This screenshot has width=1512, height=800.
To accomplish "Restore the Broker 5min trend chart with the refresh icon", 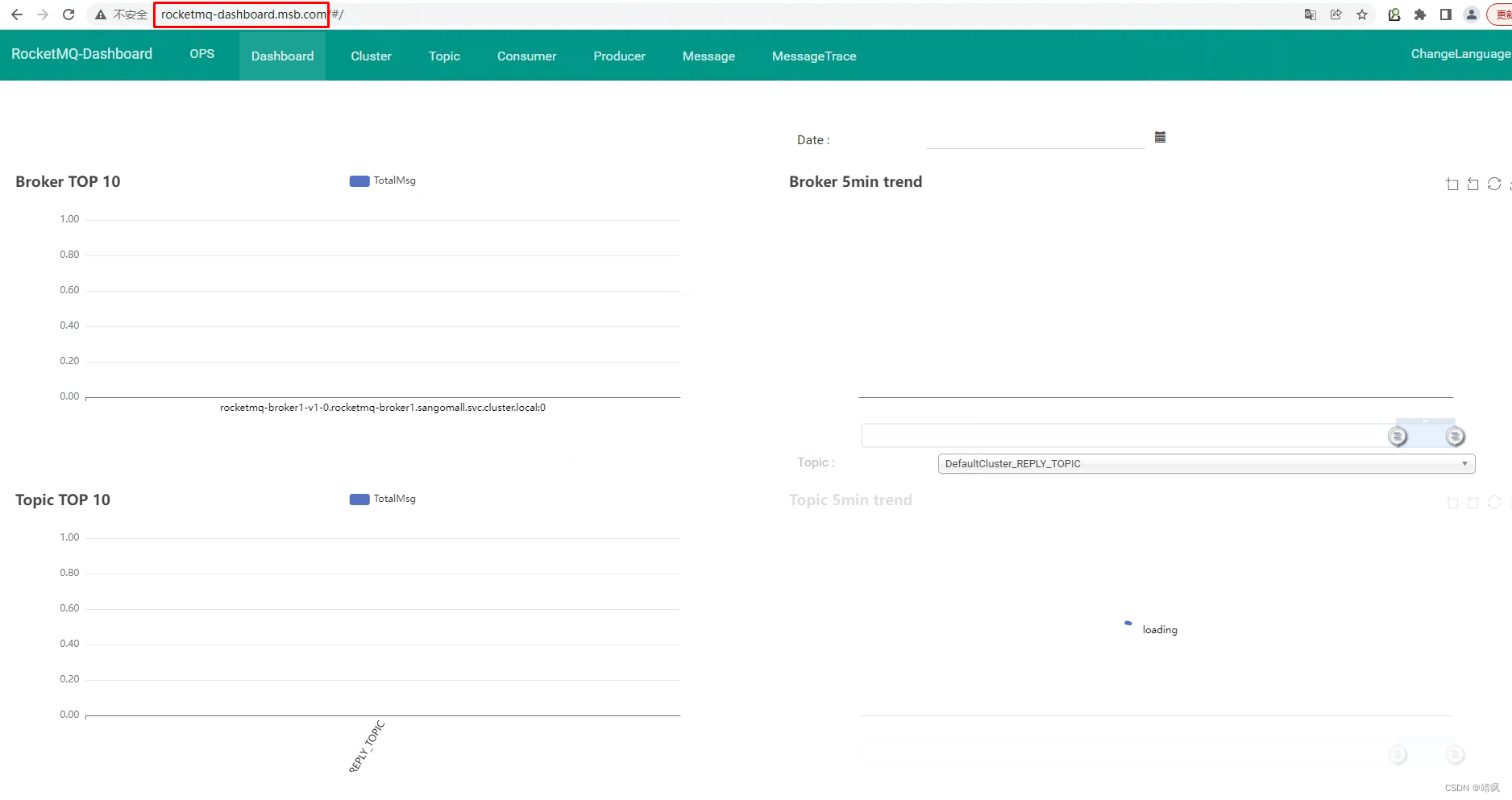I will tap(1494, 184).
